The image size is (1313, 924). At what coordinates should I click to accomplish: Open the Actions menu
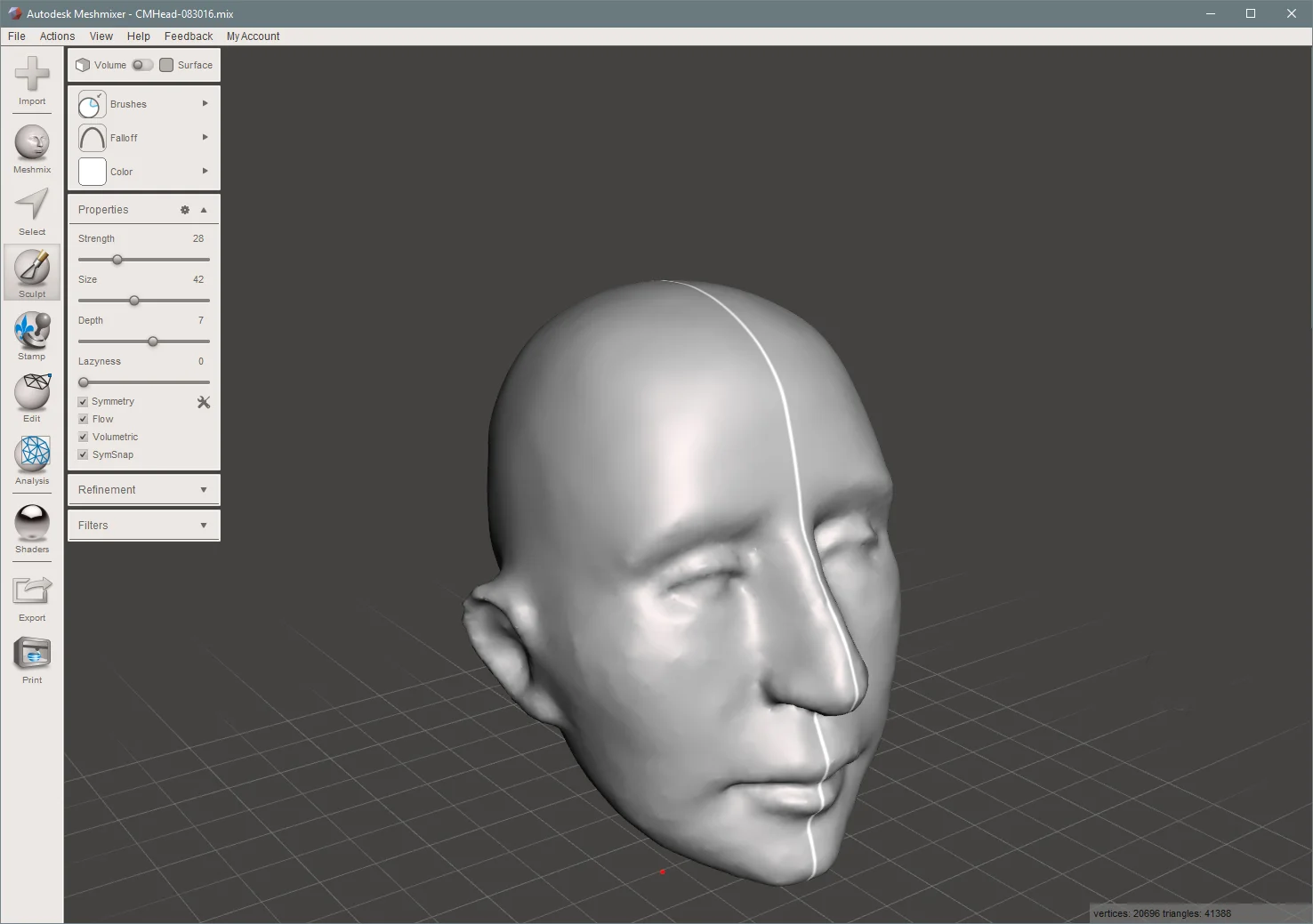tap(57, 36)
